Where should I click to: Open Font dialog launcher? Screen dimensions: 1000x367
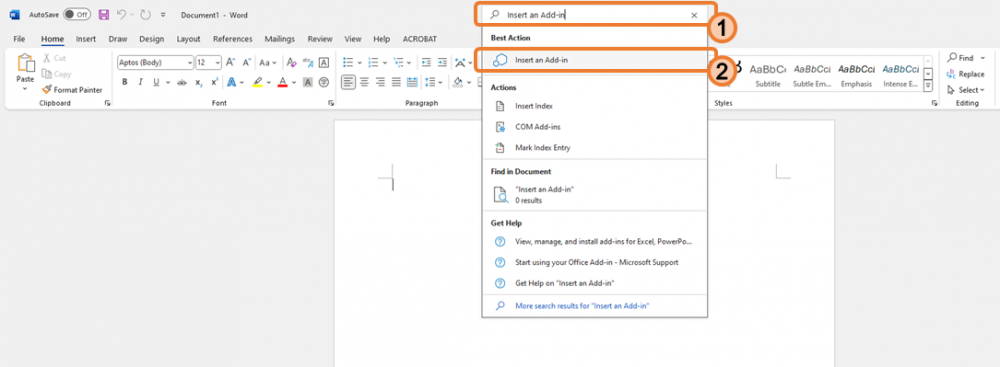tap(331, 103)
